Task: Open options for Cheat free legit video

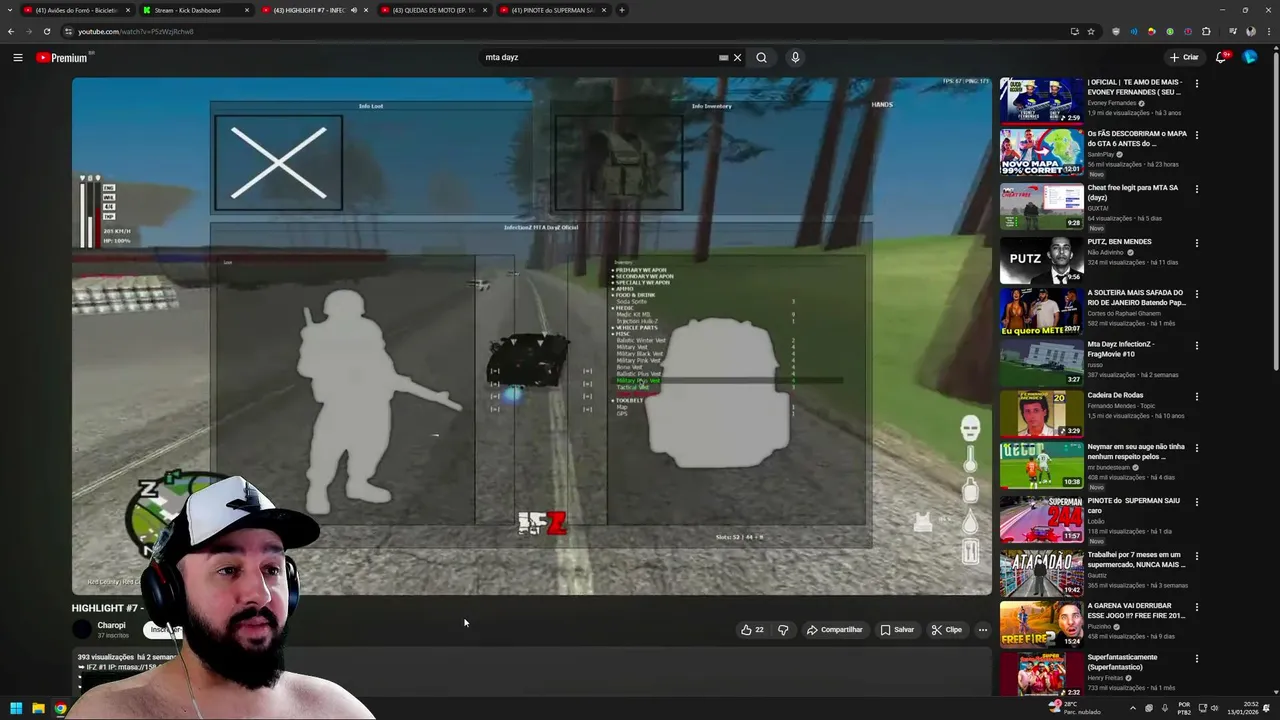Action: pyautogui.click(x=1196, y=189)
